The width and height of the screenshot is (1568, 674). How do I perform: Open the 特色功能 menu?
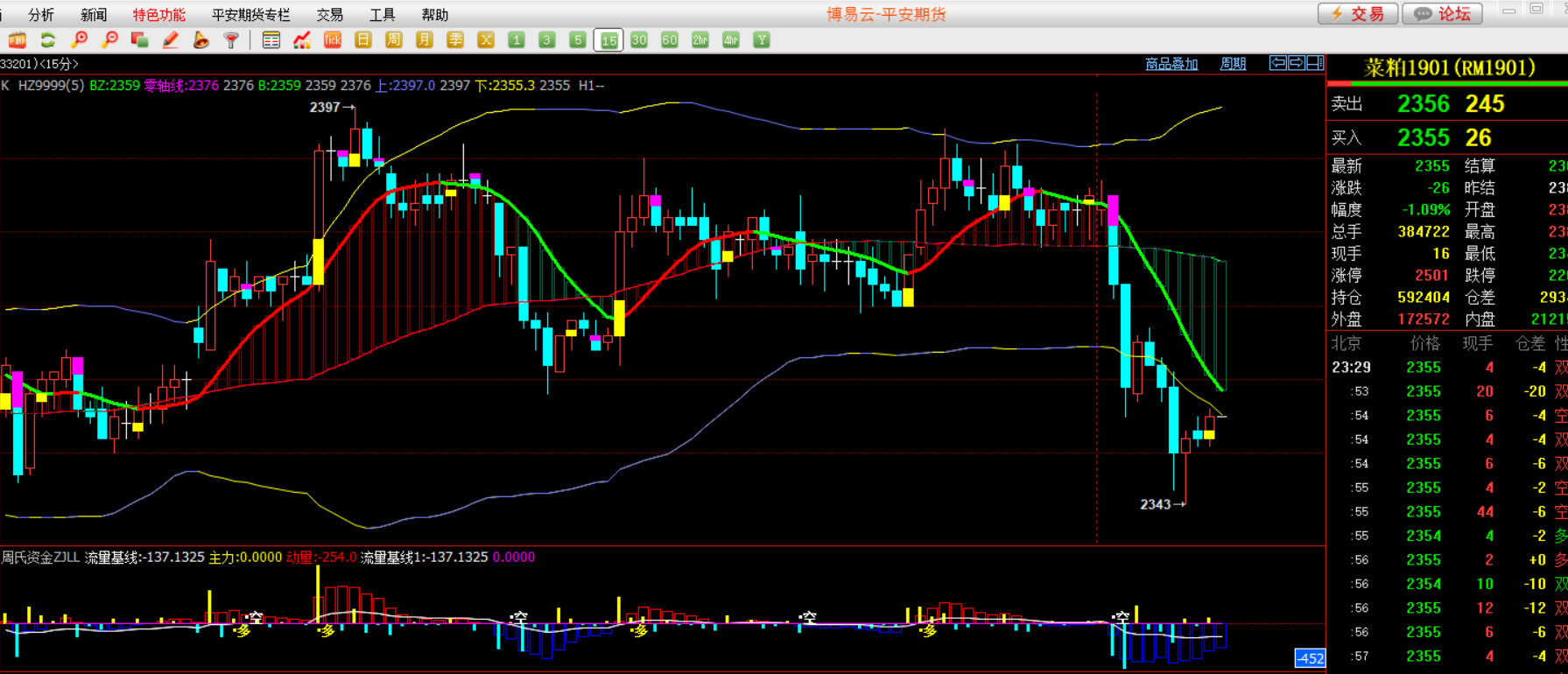click(158, 15)
